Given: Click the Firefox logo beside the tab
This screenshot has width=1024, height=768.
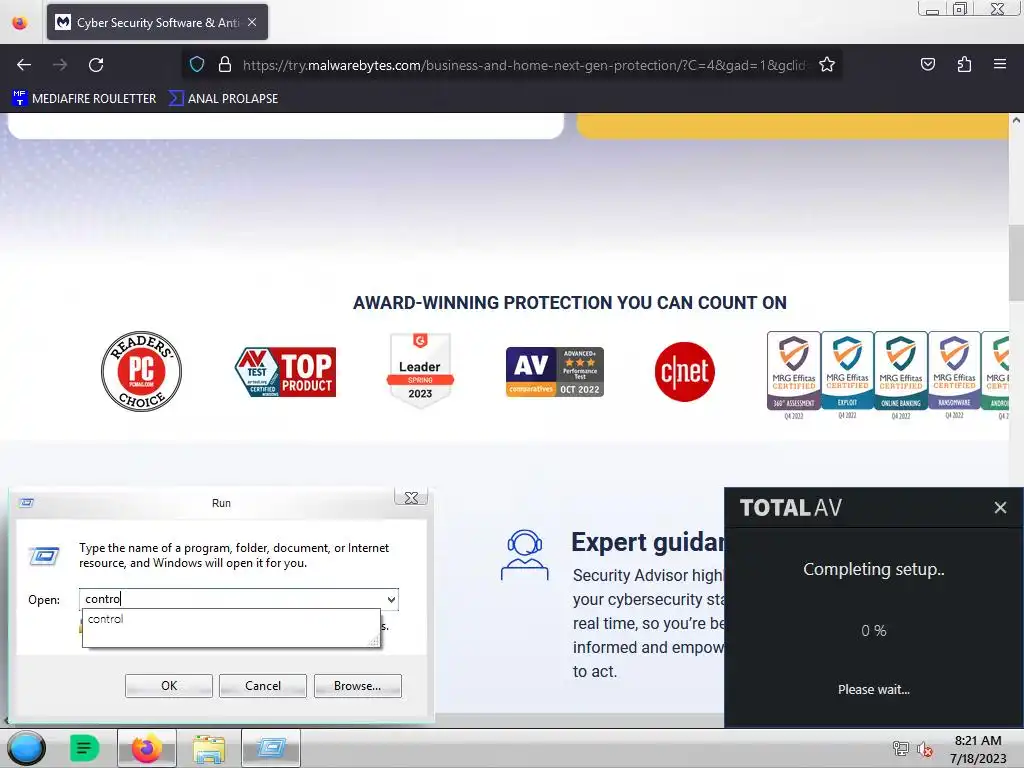Looking at the screenshot, I should click(x=20, y=22).
